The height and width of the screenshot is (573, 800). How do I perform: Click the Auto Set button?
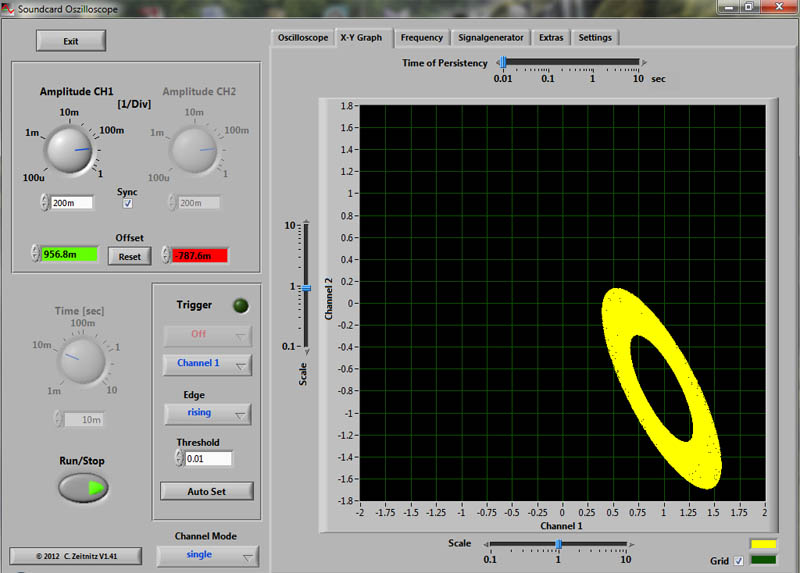206,491
